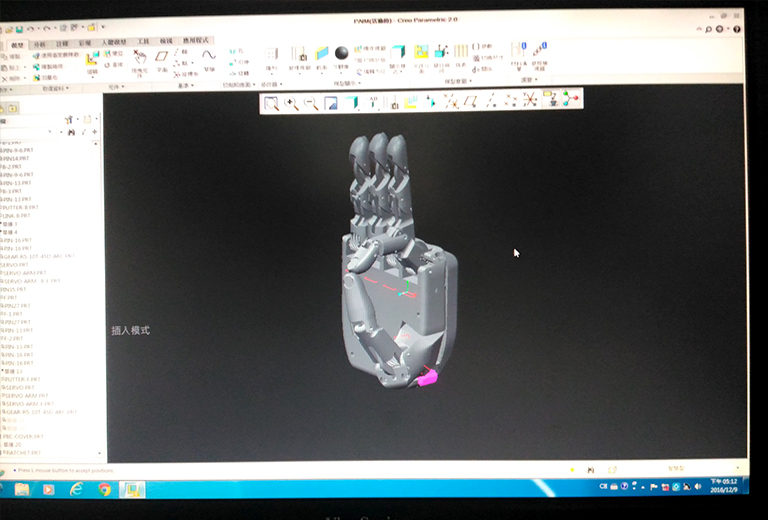The width and height of the screenshot is (768, 520).
Task: Click the Zoom In magnifier icon
Action: point(291,102)
